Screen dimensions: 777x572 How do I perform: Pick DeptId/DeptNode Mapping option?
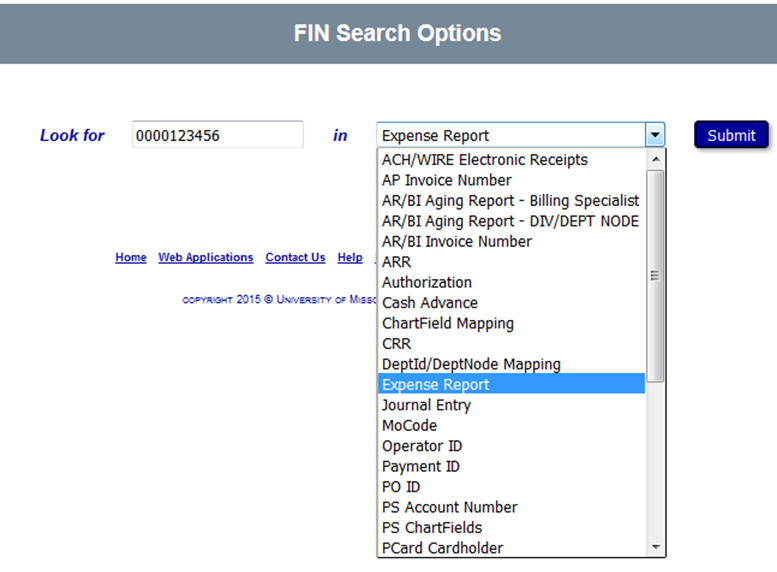(511, 364)
